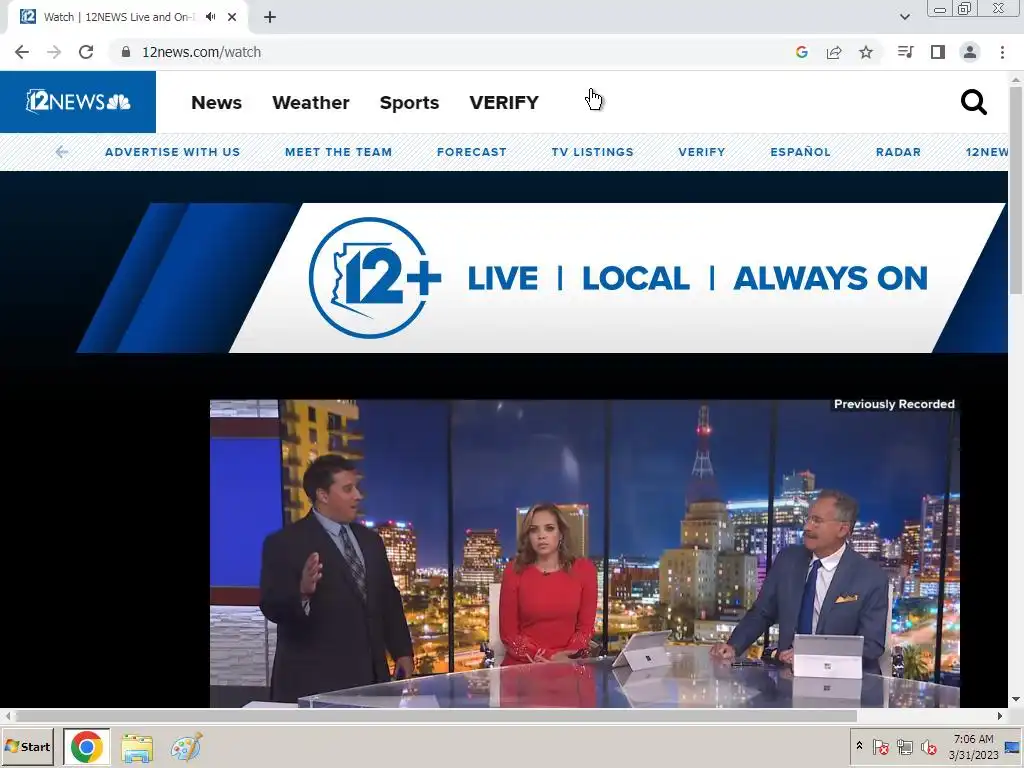Open the Chrome three-dot menu

(1002, 52)
